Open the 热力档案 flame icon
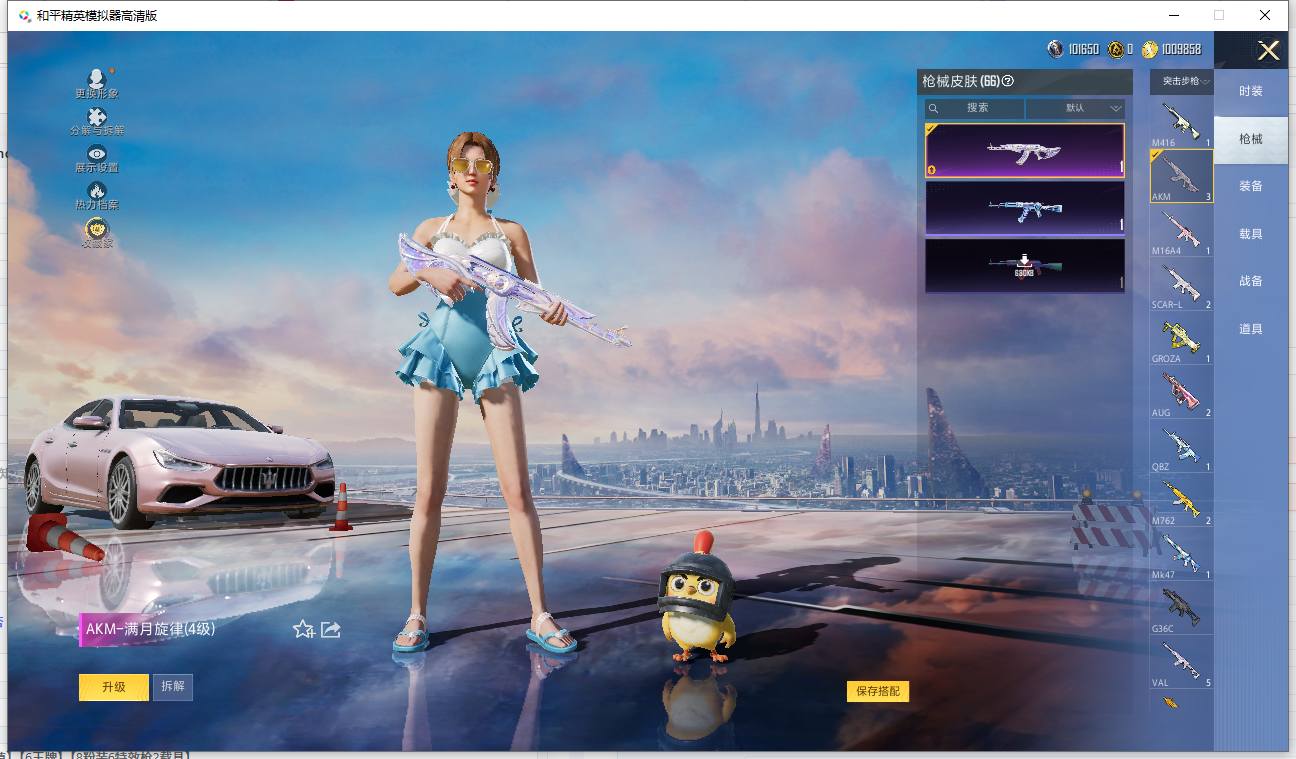Screen dimensions: 1296x759 coord(97,190)
